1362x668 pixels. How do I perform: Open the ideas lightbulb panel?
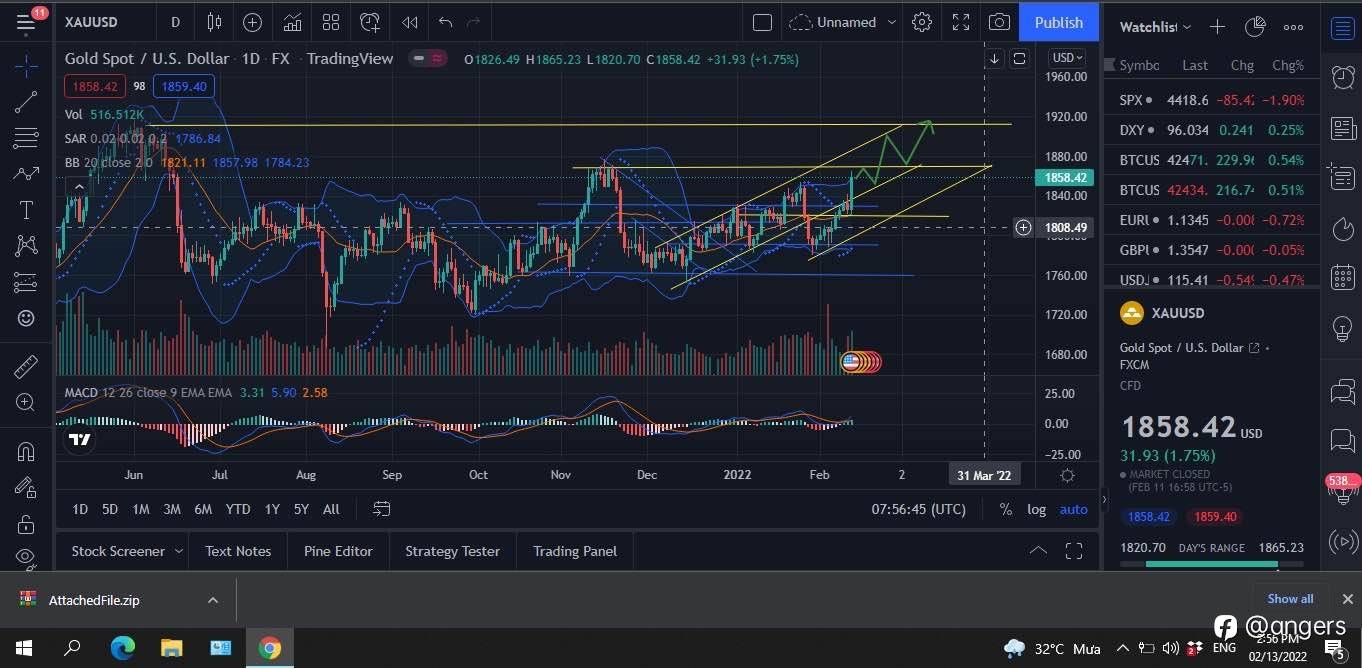1342,328
